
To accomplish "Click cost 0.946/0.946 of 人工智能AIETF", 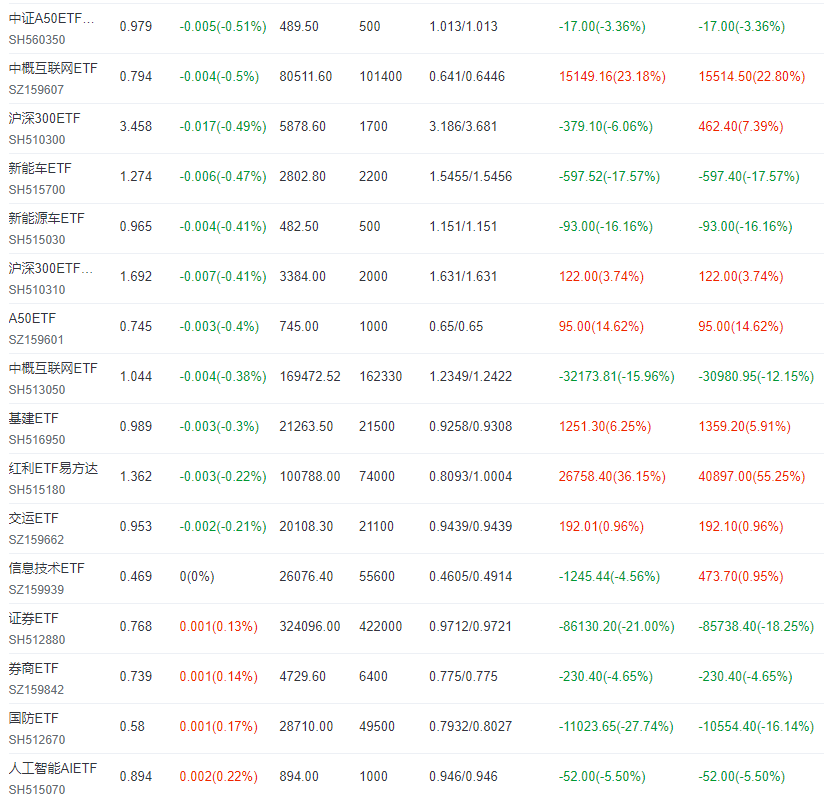I will [x=463, y=776].
